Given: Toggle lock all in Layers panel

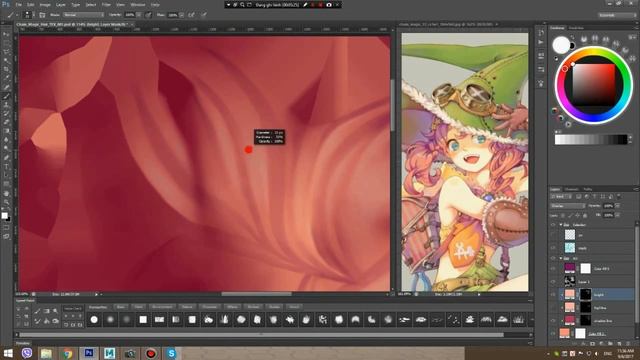Looking at the screenshot, I should (x=585, y=215).
